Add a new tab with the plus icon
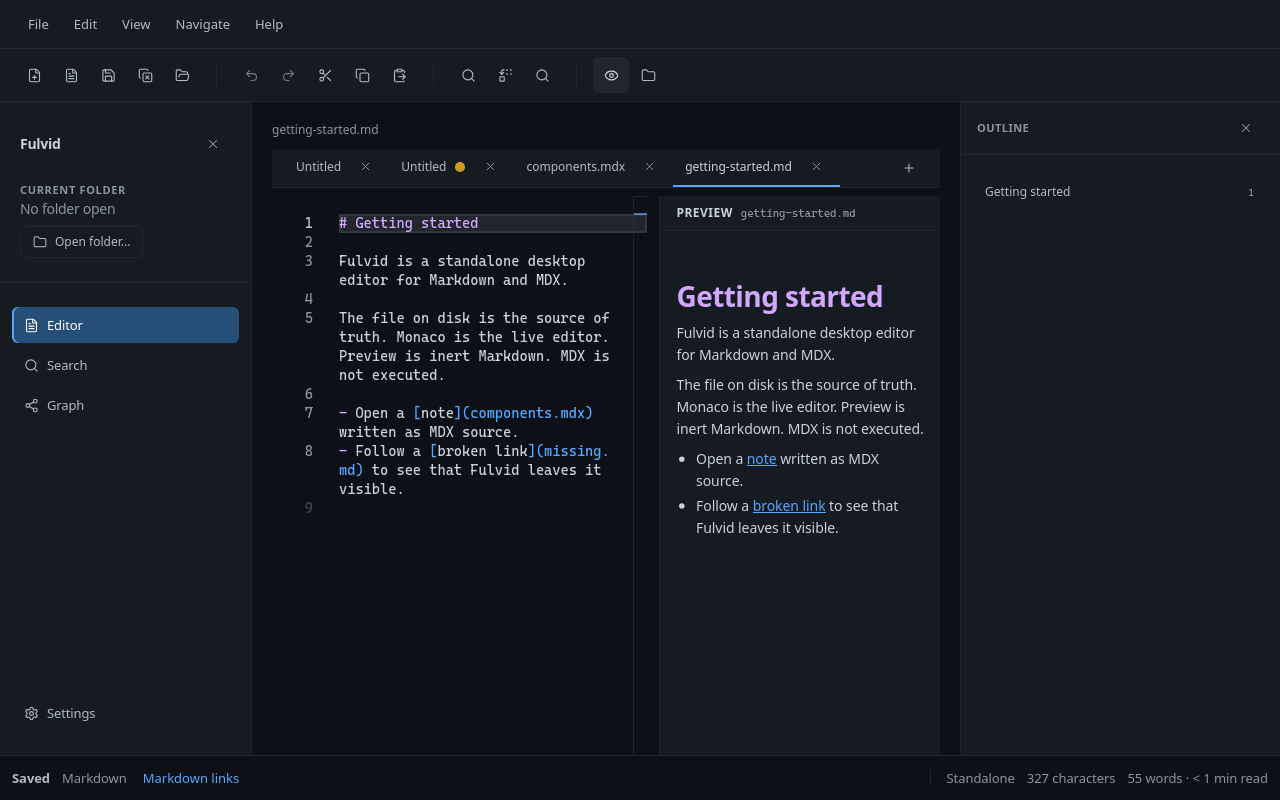1280x800 pixels. pos(909,168)
